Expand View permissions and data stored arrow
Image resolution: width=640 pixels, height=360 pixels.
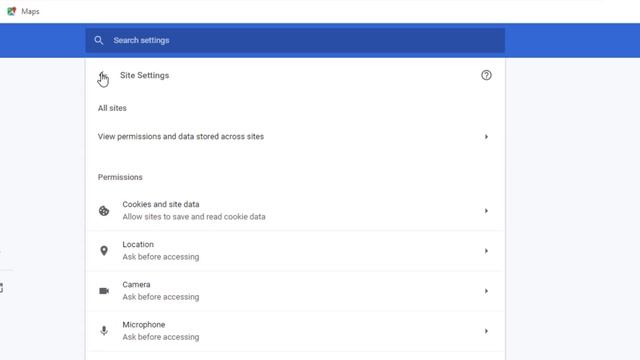coord(486,137)
